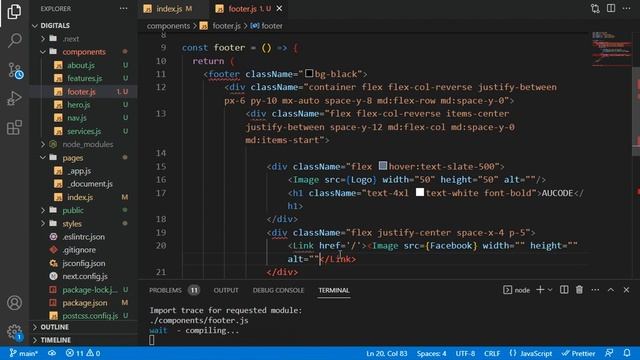
Task: Click the hover:text-slate-500 color swatch
Action: [382, 166]
